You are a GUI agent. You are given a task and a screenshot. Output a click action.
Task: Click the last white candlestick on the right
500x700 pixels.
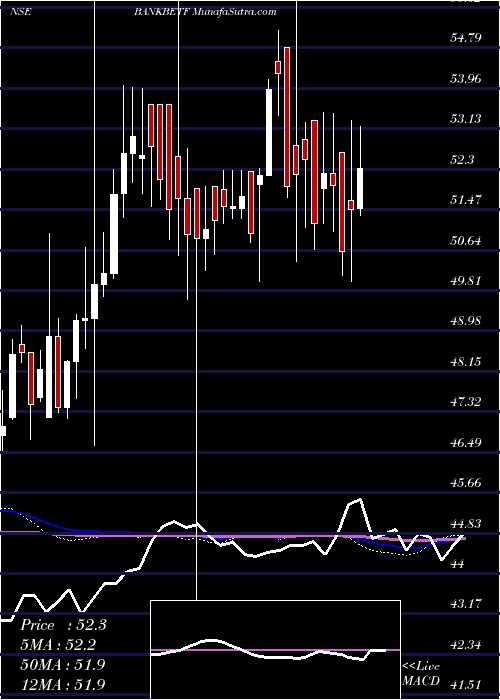coord(360,188)
